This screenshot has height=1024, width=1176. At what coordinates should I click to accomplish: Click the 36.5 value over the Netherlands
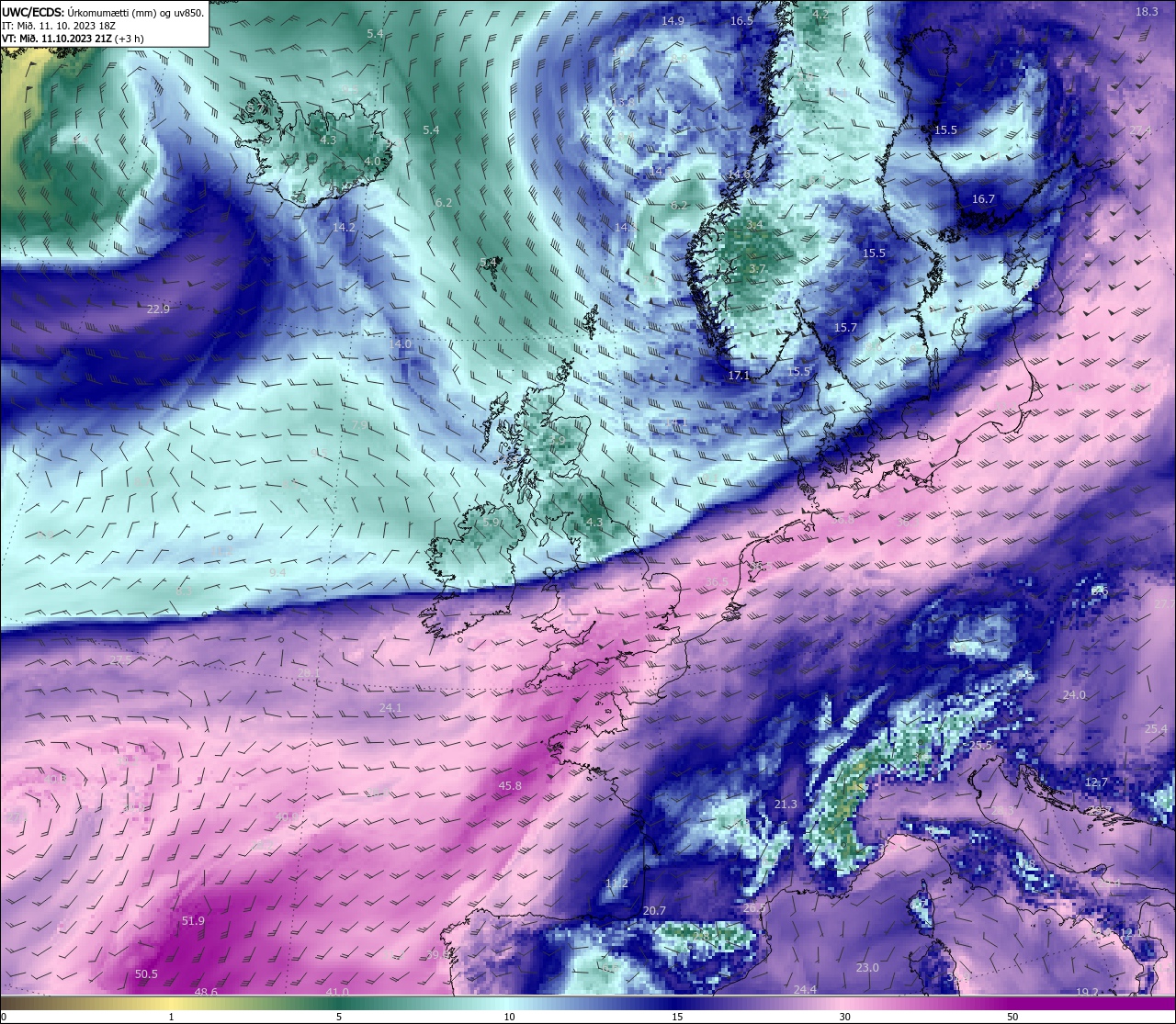[717, 583]
